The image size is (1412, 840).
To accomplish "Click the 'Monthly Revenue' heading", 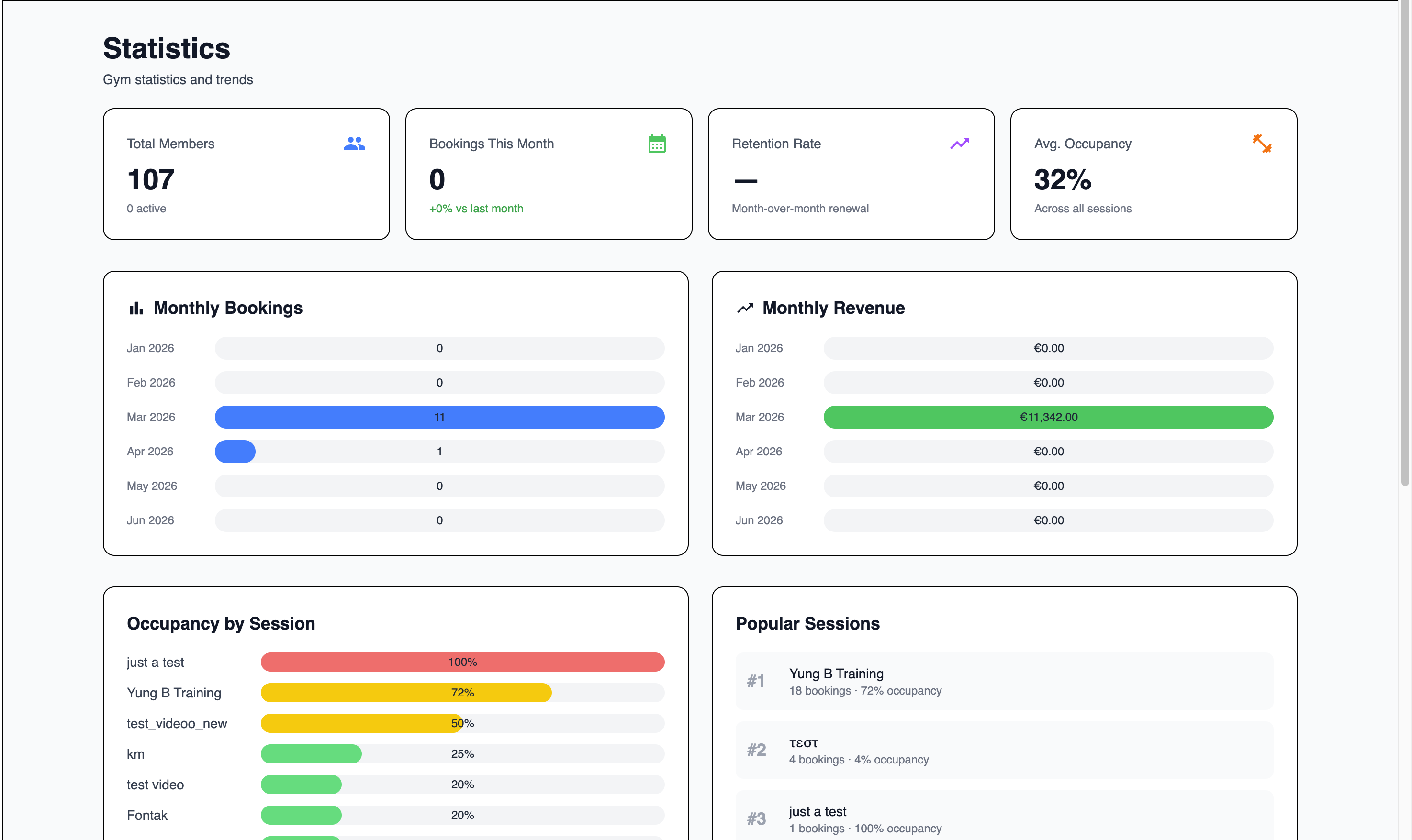I will click(x=834, y=308).
